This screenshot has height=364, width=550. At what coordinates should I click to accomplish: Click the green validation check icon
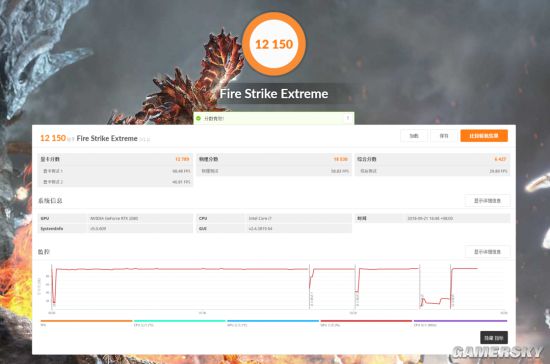click(x=198, y=119)
